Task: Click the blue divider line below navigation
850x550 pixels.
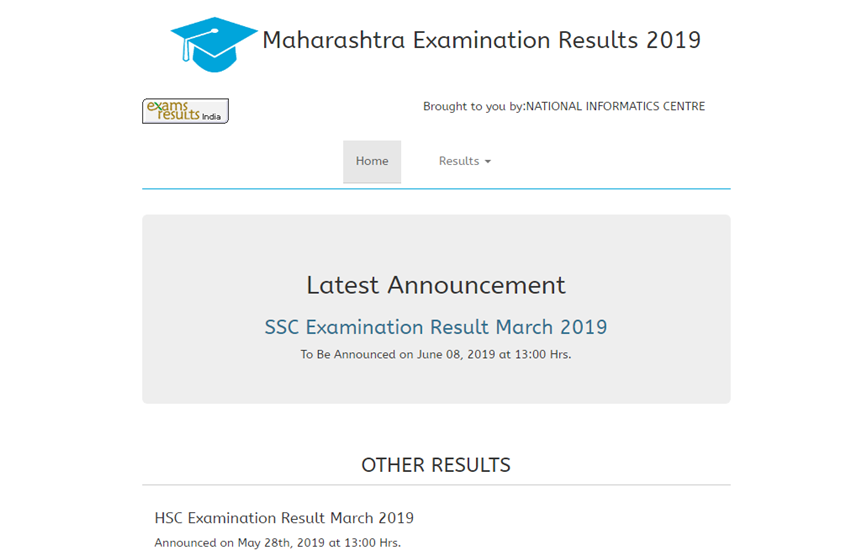Action: pyautogui.click(x=435, y=188)
